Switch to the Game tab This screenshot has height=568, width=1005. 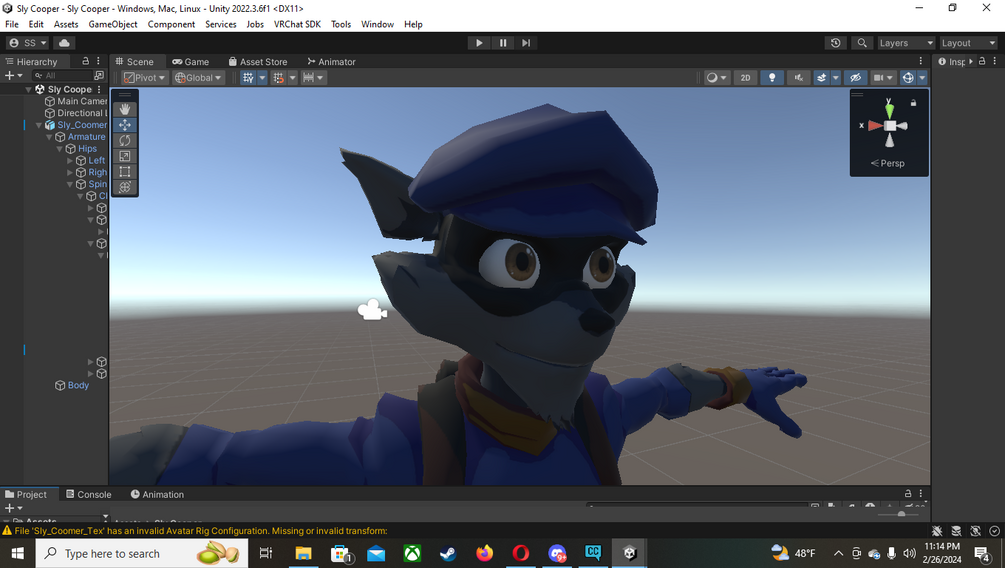[191, 62]
